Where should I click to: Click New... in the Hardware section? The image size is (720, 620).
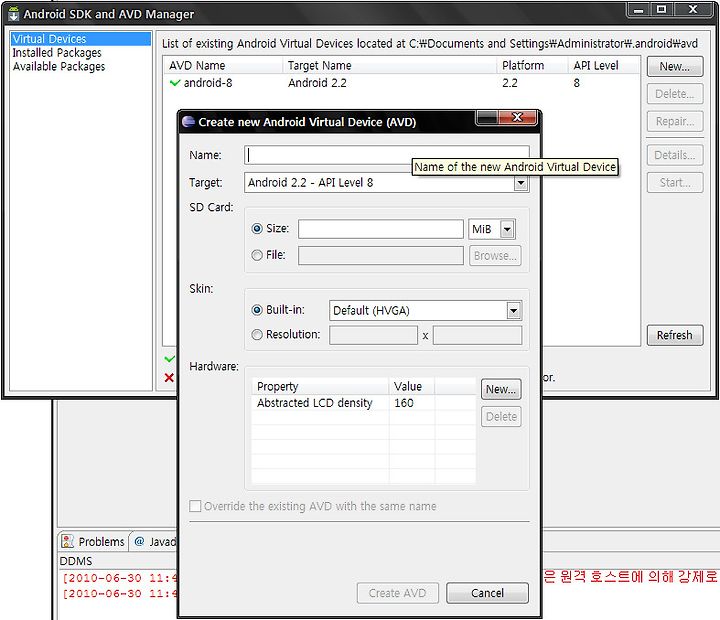coord(501,389)
